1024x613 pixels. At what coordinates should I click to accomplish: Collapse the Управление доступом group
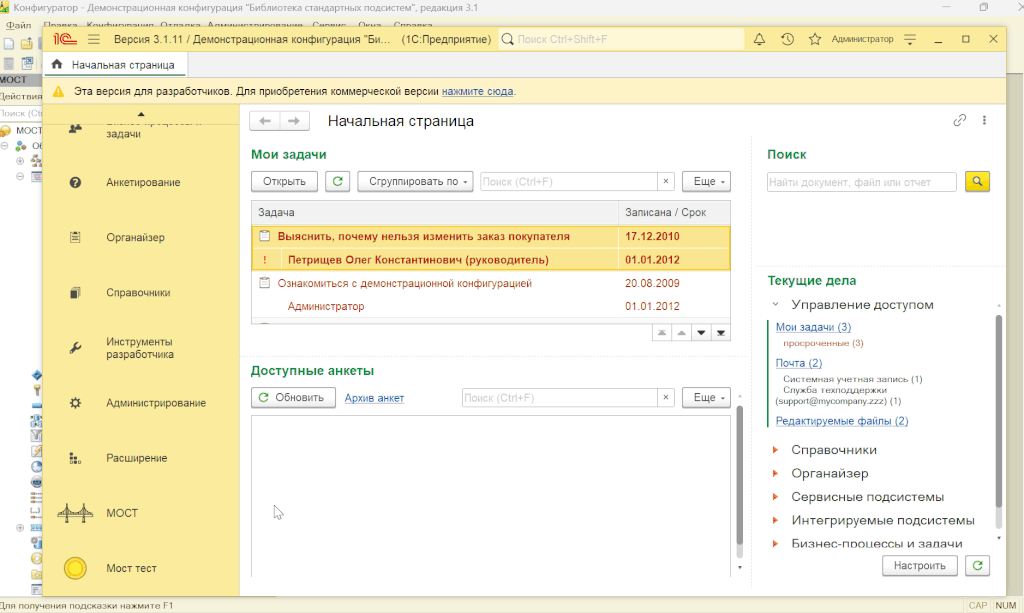[x=775, y=304]
